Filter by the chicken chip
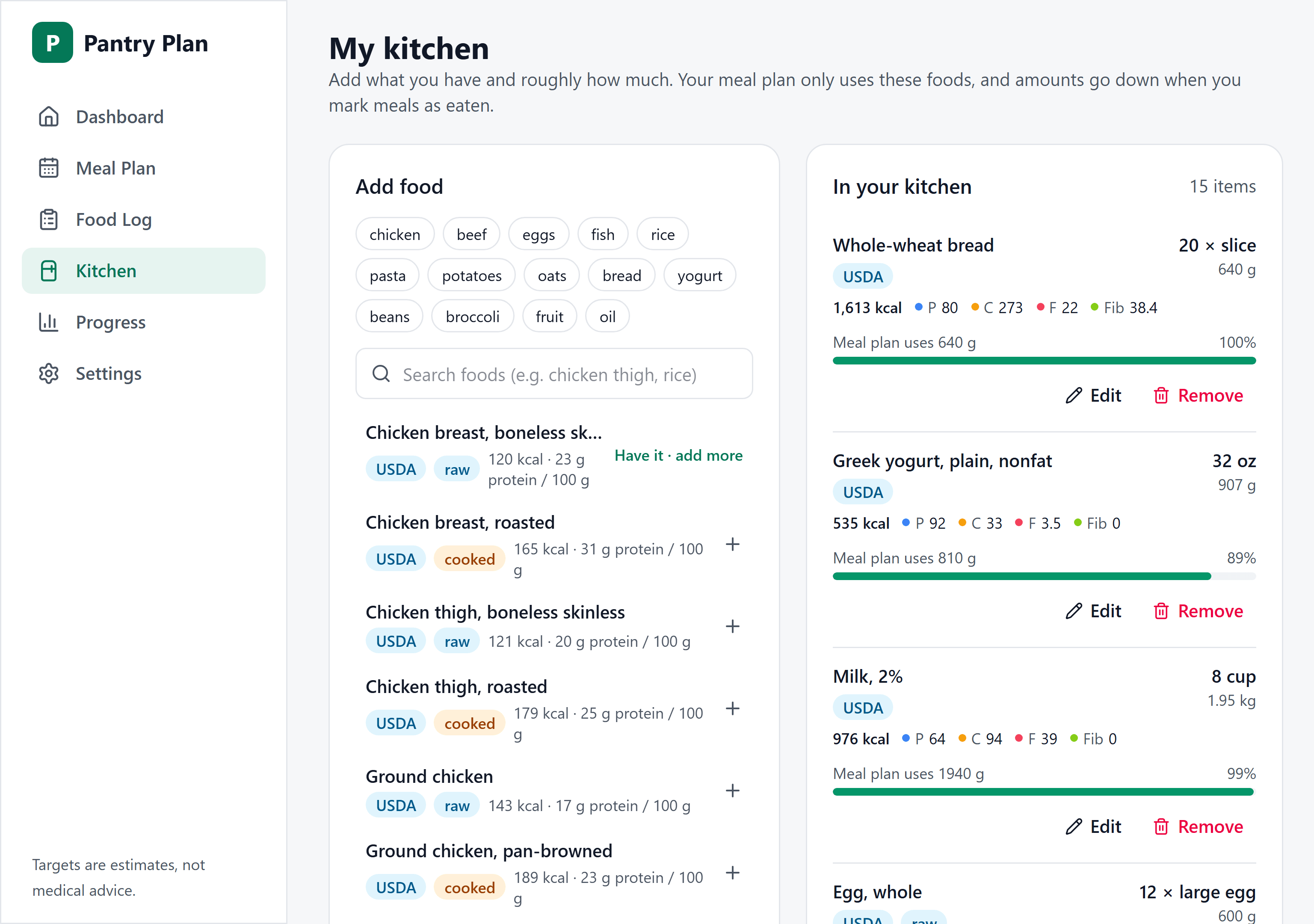This screenshot has height=924, width=1314. click(x=395, y=234)
